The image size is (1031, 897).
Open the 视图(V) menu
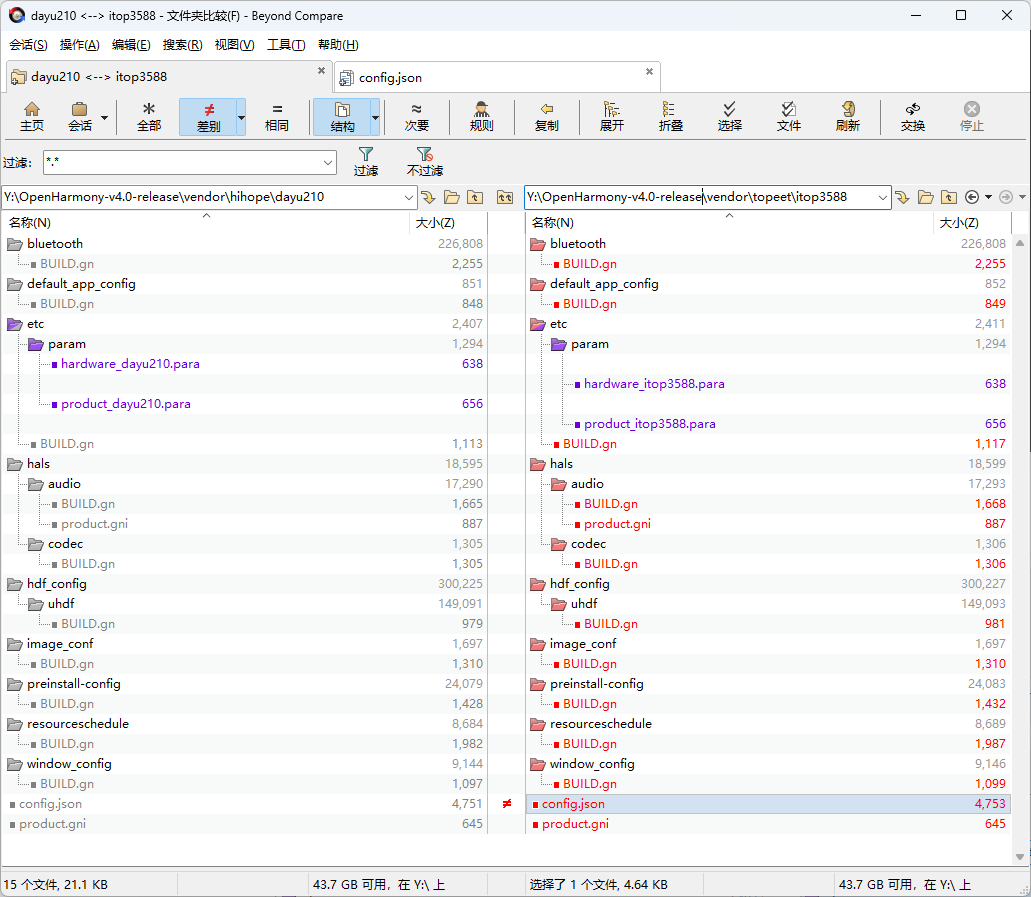pyautogui.click(x=234, y=45)
